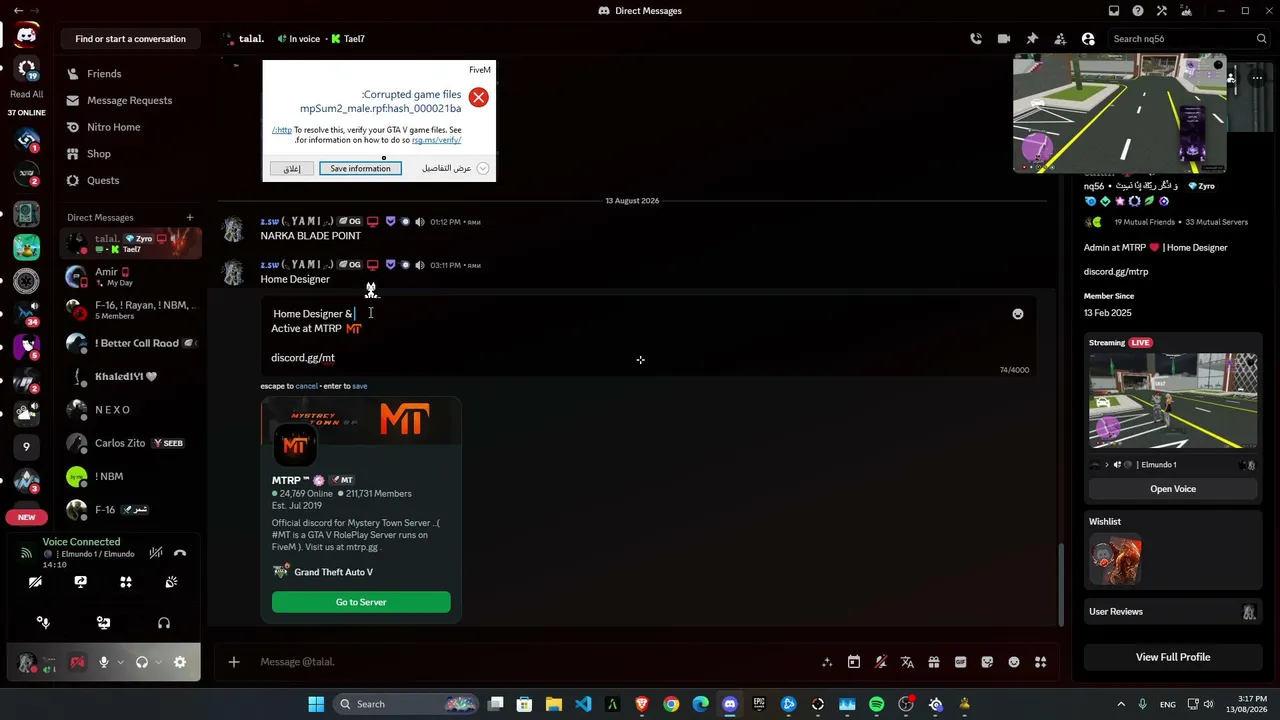
Task: Open the GIF picker
Action: coord(961,662)
